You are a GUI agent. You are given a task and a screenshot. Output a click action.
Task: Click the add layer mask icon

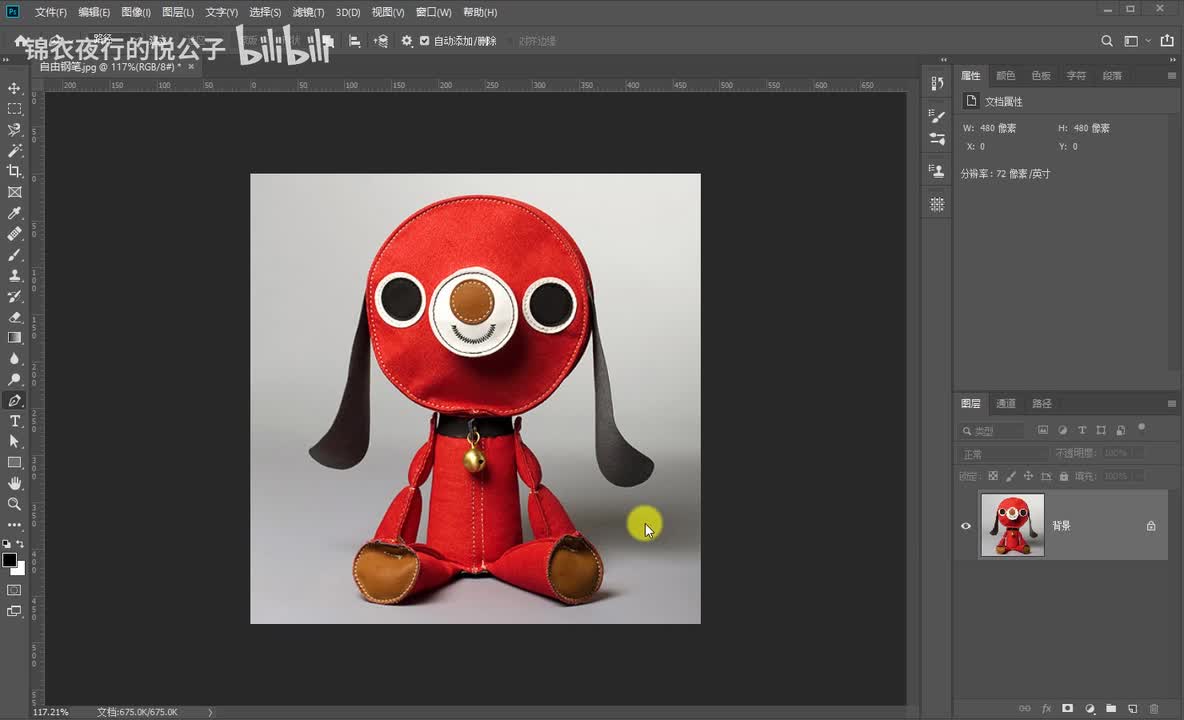1067,708
